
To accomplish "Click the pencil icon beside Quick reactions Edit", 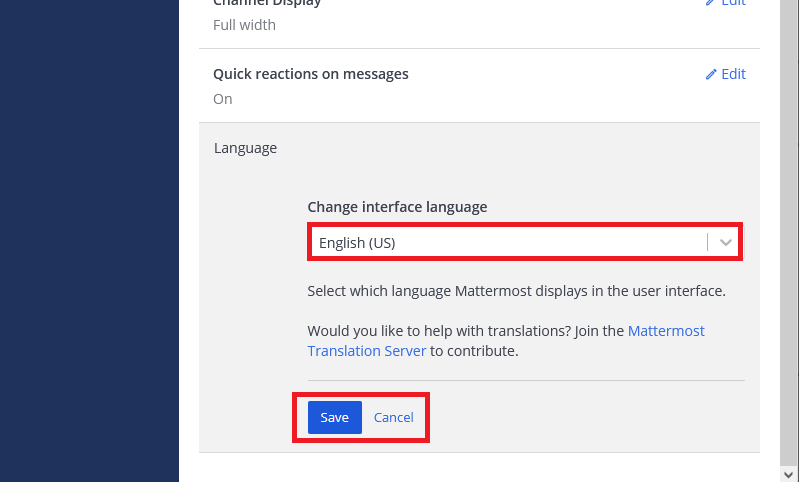I will click(x=711, y=74).
